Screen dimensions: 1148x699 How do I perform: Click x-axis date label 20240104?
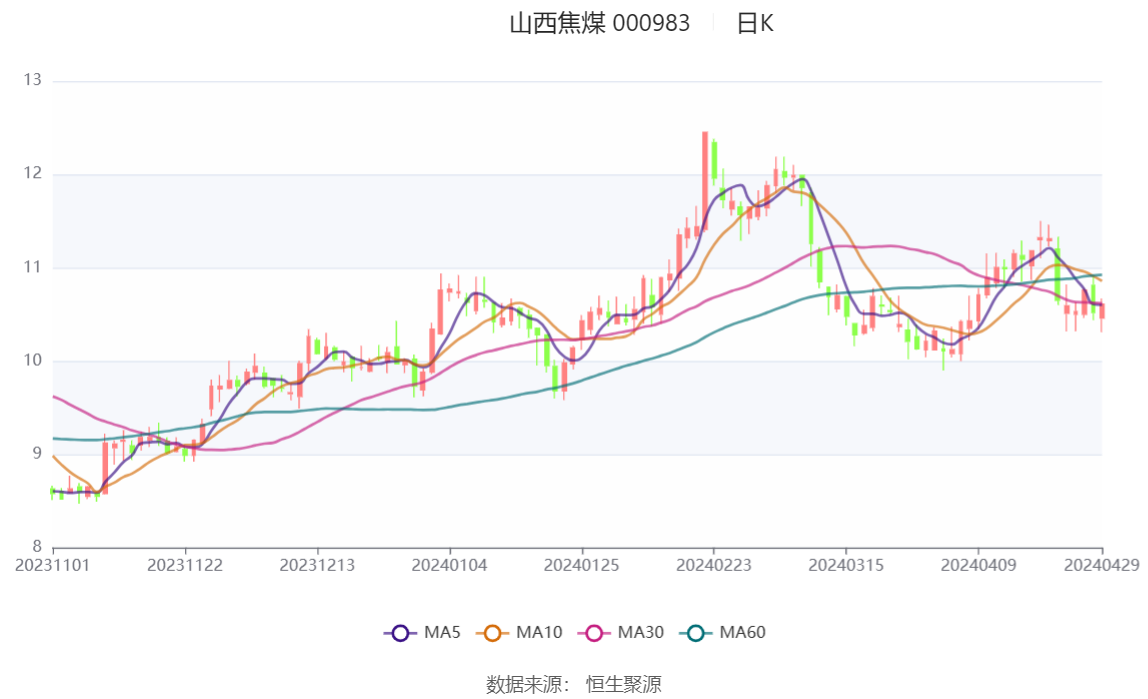pos(450,565)
